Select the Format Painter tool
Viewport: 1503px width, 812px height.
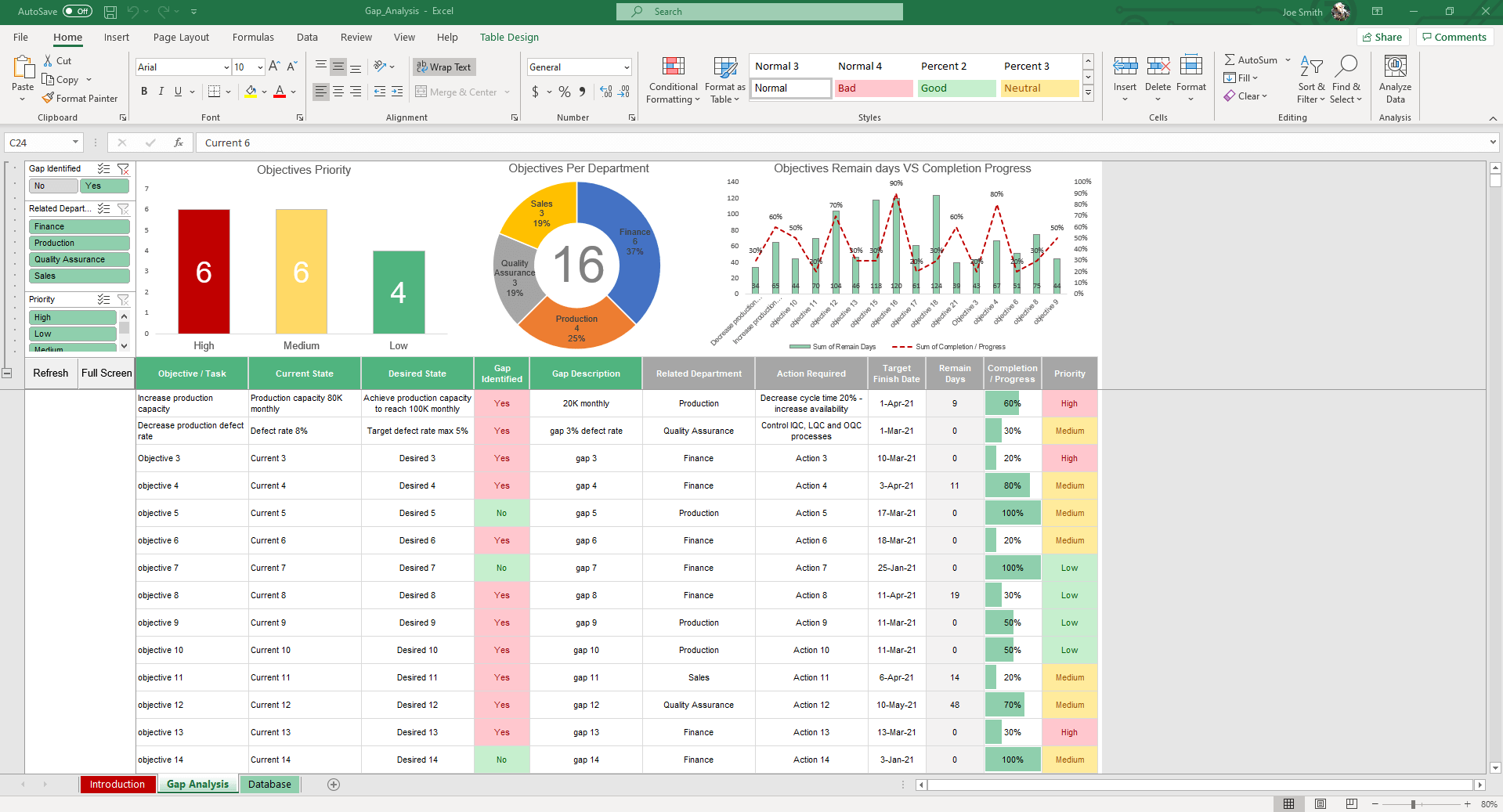click(x=81, y=98)
